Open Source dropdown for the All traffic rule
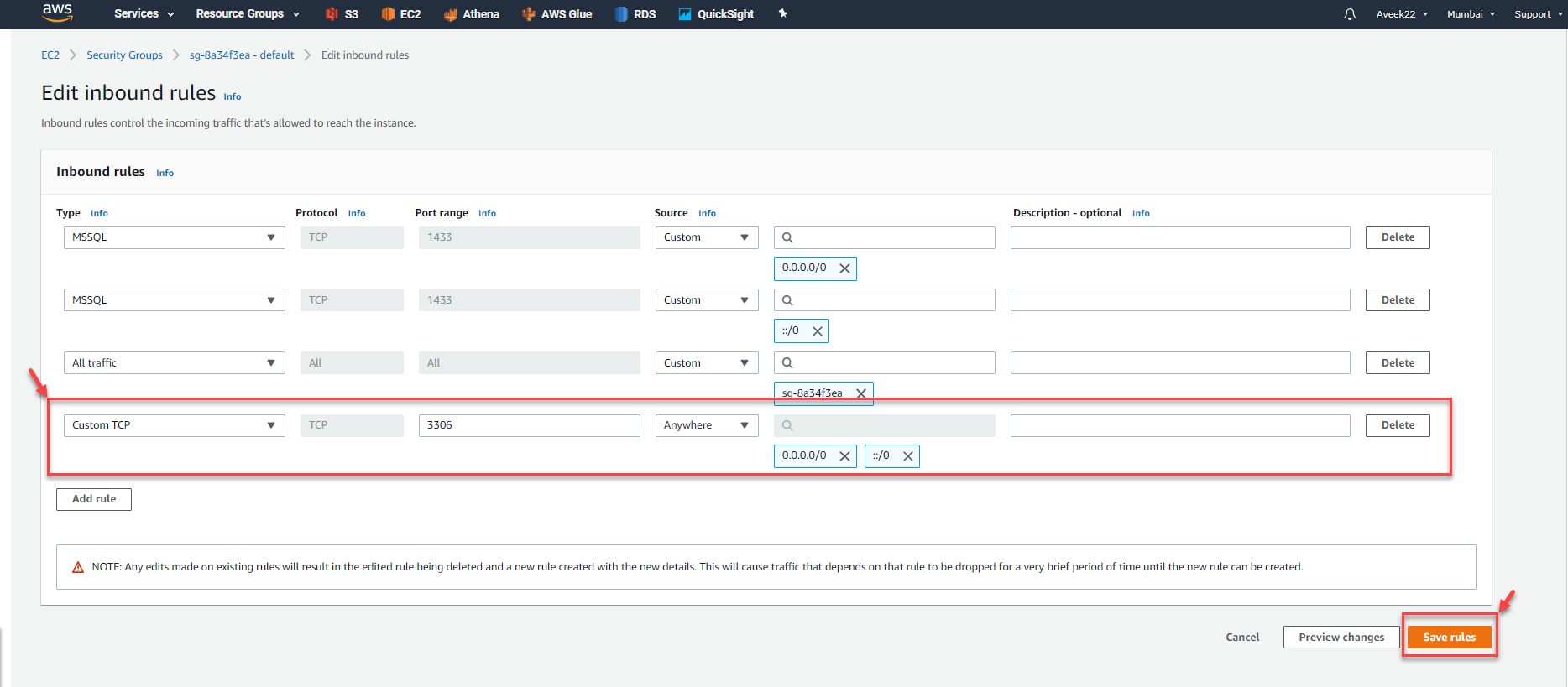This screenshot has width=1568, height=687. click(707, 363)
